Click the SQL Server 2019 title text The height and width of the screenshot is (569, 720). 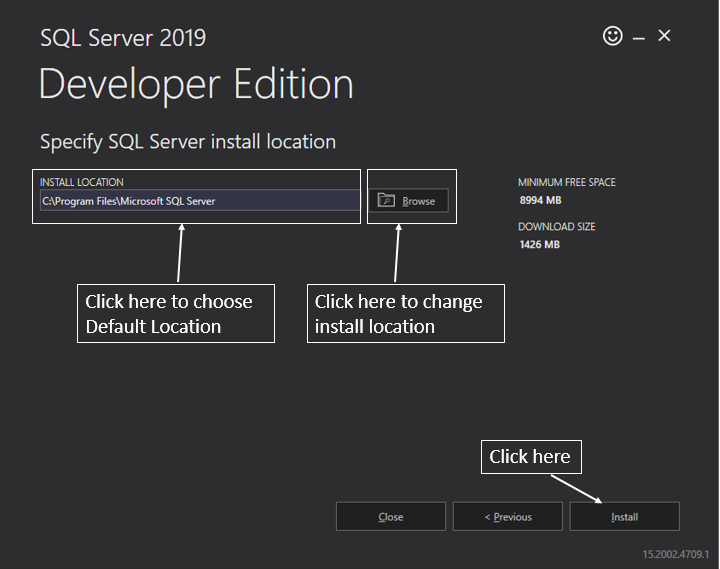(x=123, y=38)
